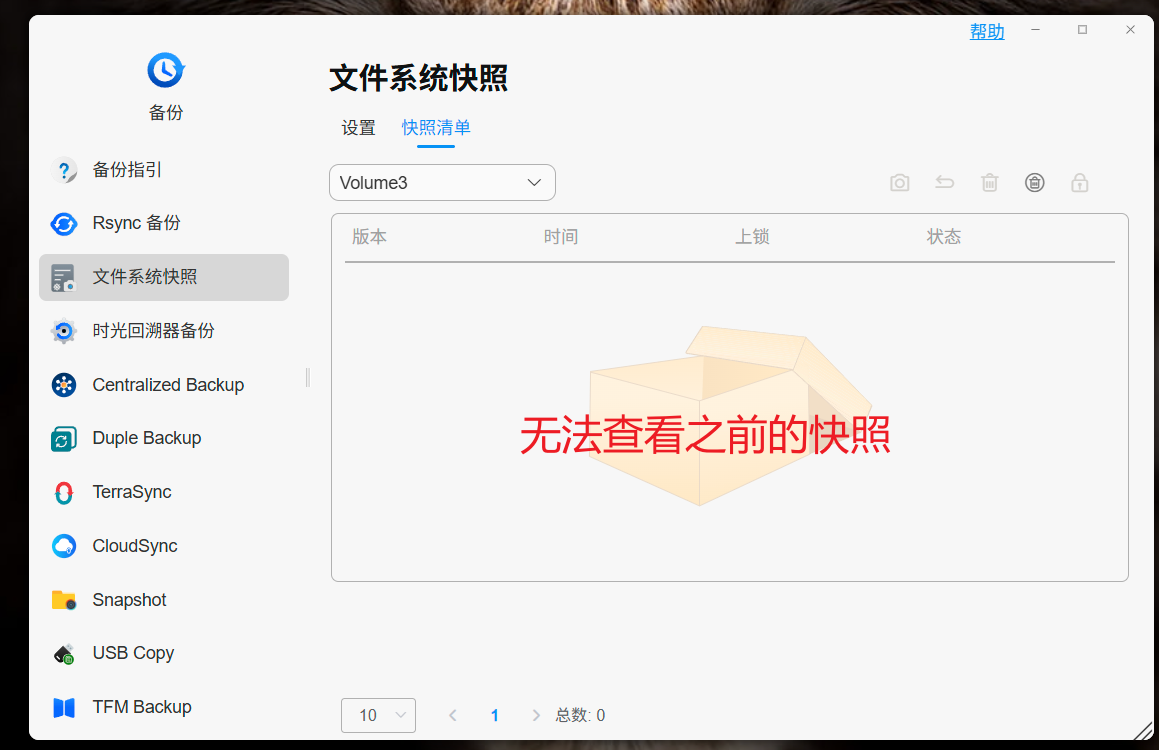Click the 文件系统快照 sidebar icon
The width and height of the screenshot is (1159, 750).
[x=64, y=277]
